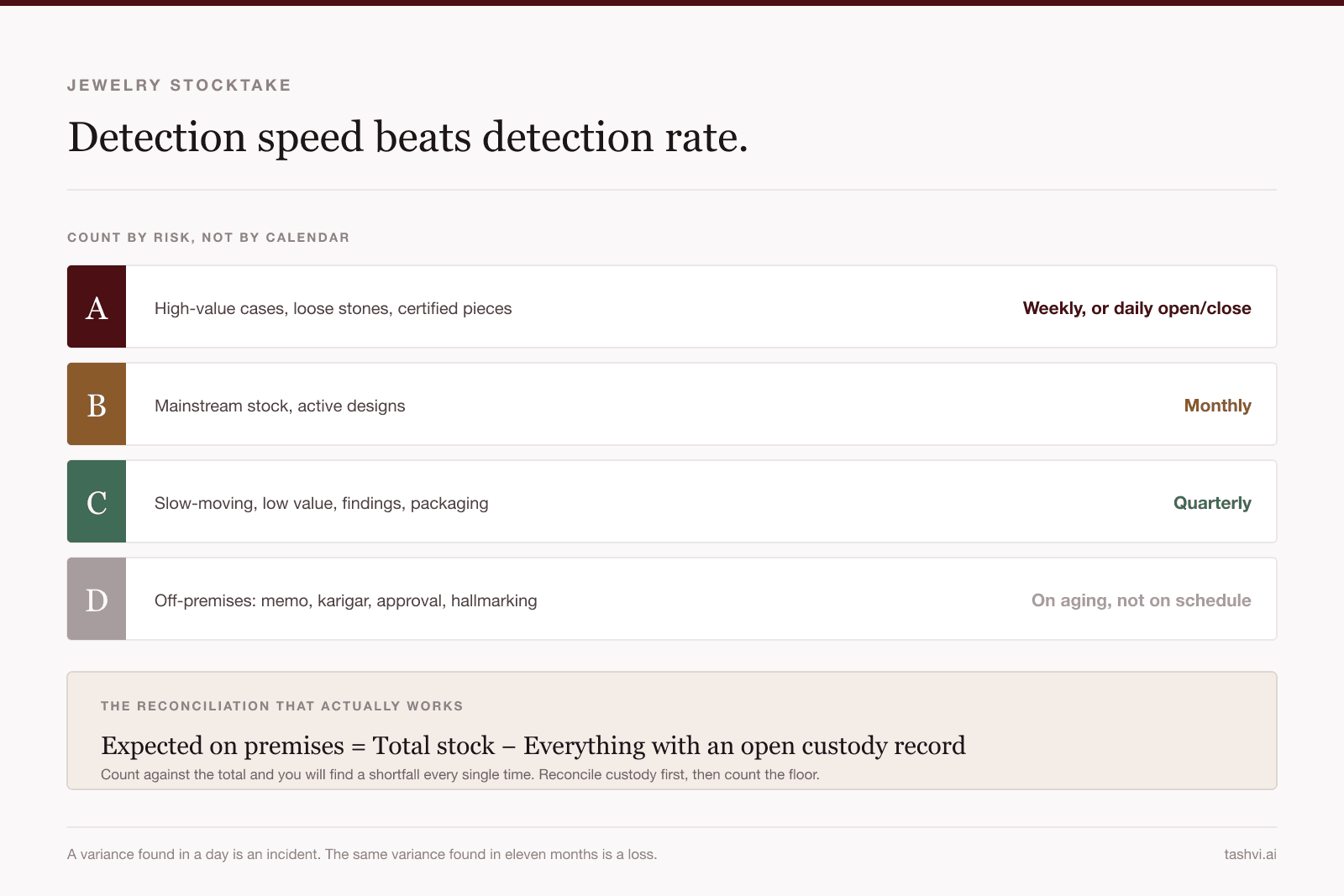The width and height of the screenshot is (1344, 896).
Task: Click the footer 'A variance found in a day' note
Action: click(362, 854)
